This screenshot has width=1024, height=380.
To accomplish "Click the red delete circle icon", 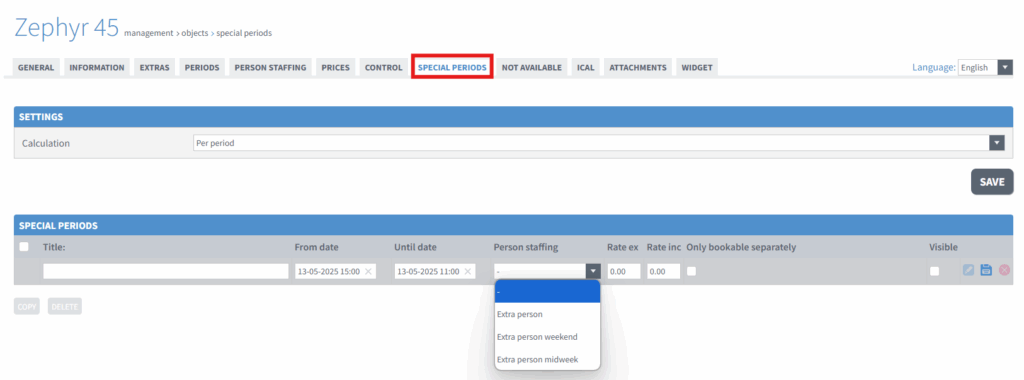I will (1004, 270).
